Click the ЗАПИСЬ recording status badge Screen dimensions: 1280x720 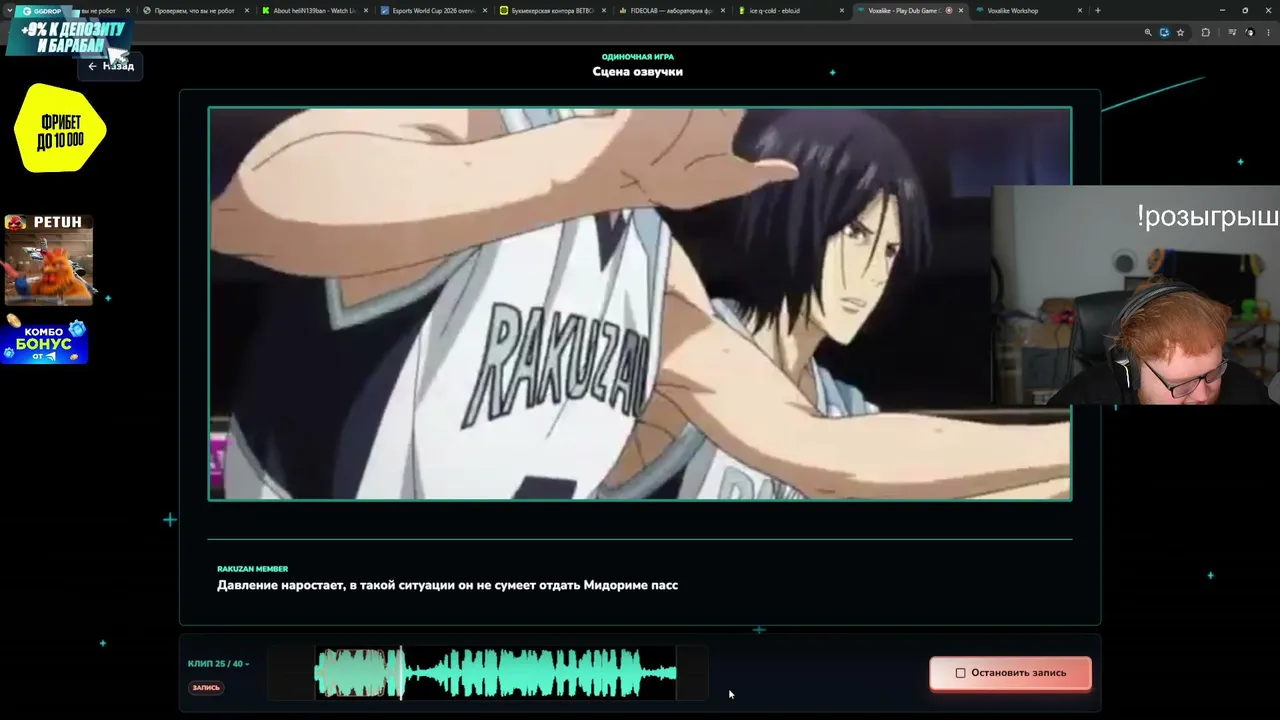206,688
